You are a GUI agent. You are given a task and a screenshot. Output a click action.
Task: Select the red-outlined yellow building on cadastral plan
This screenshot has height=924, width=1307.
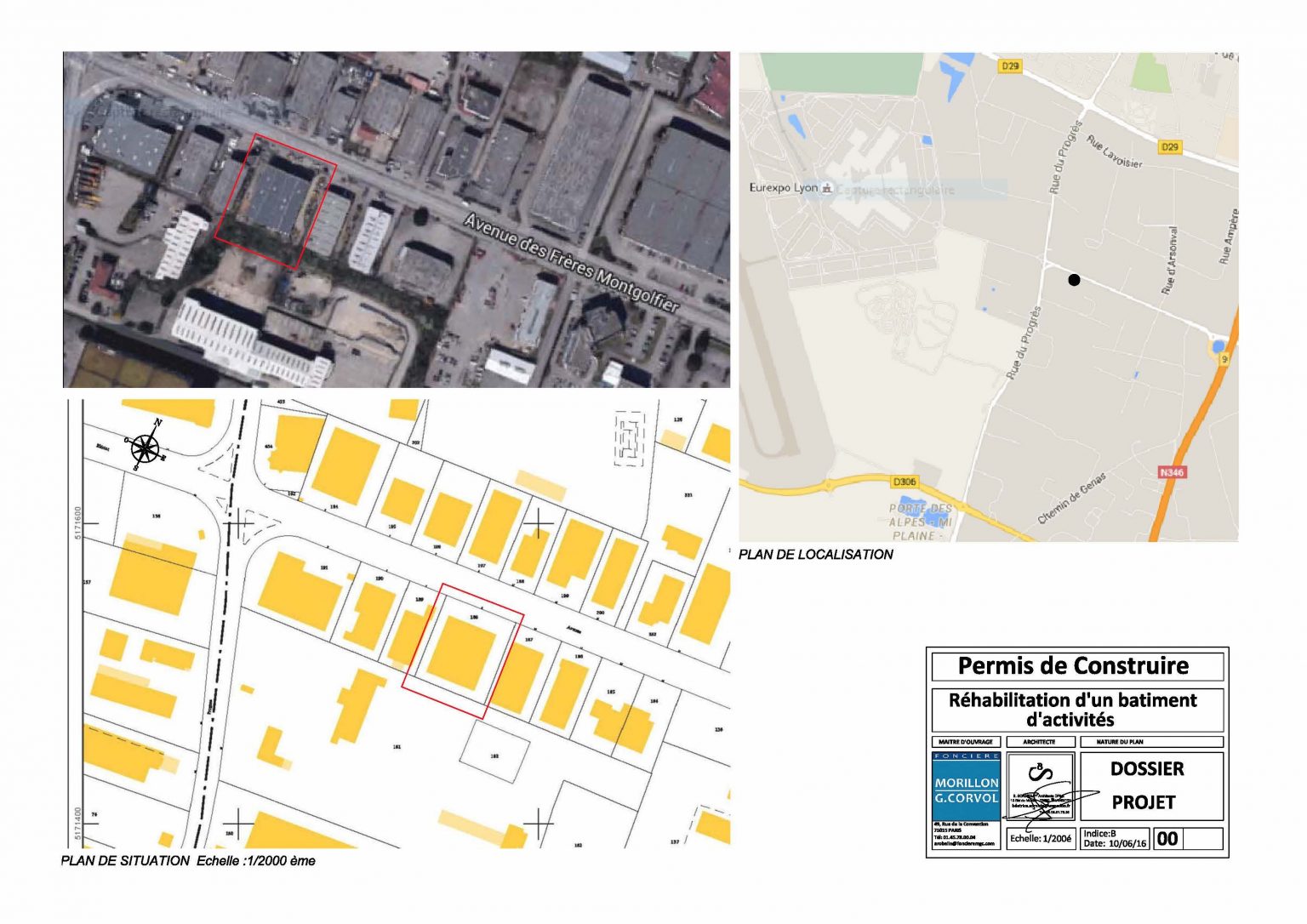coord(460,653)
